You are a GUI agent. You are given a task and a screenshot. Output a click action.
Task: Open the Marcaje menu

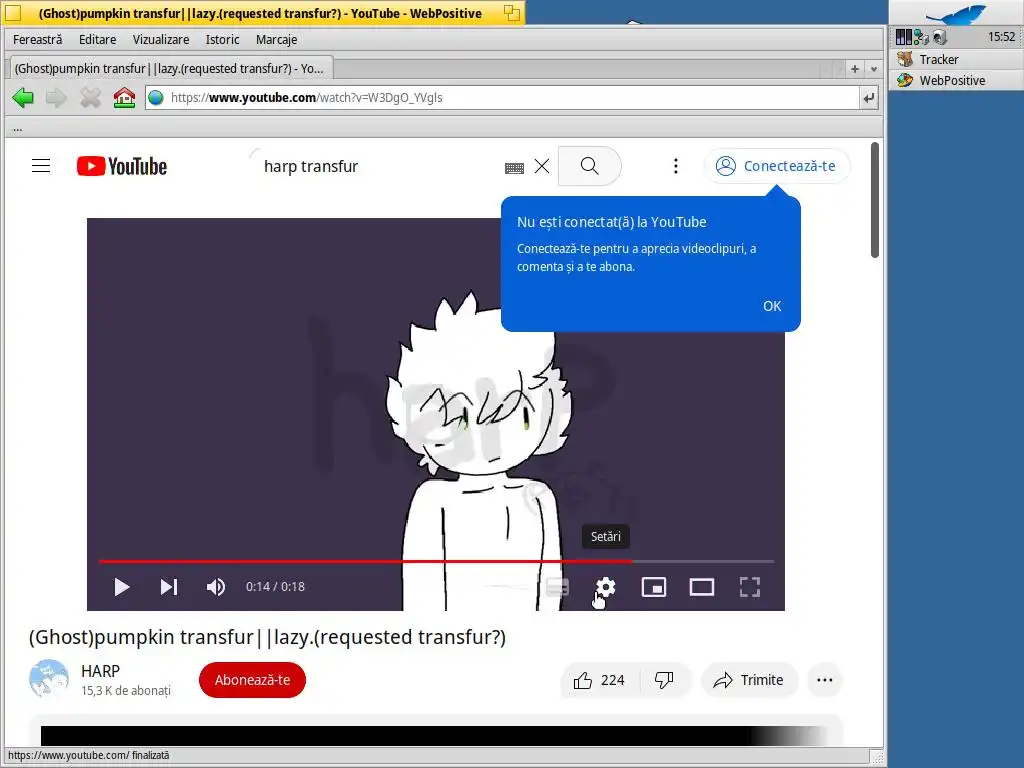click(276, 40)
